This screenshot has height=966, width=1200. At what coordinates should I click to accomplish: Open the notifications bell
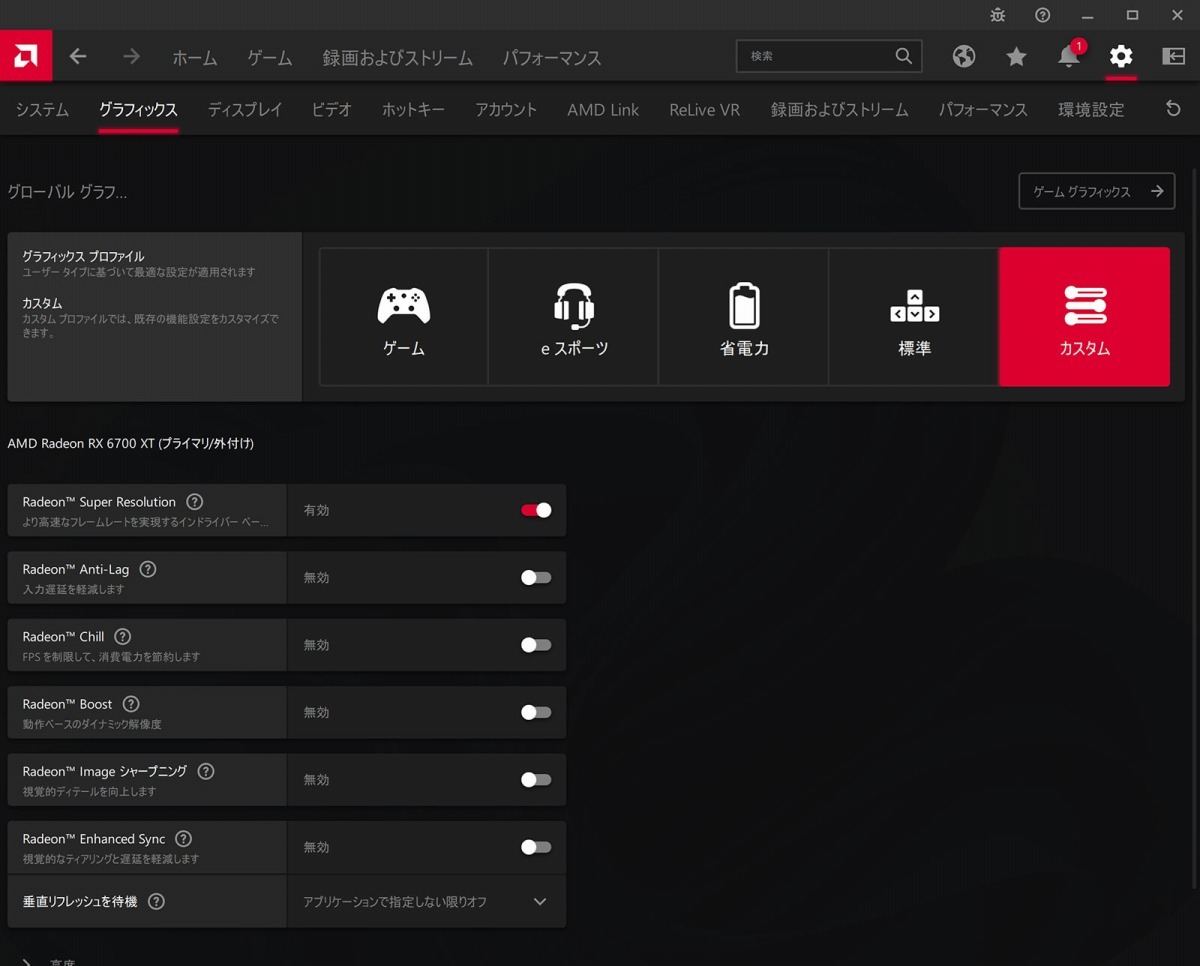tap(1069, 57)
